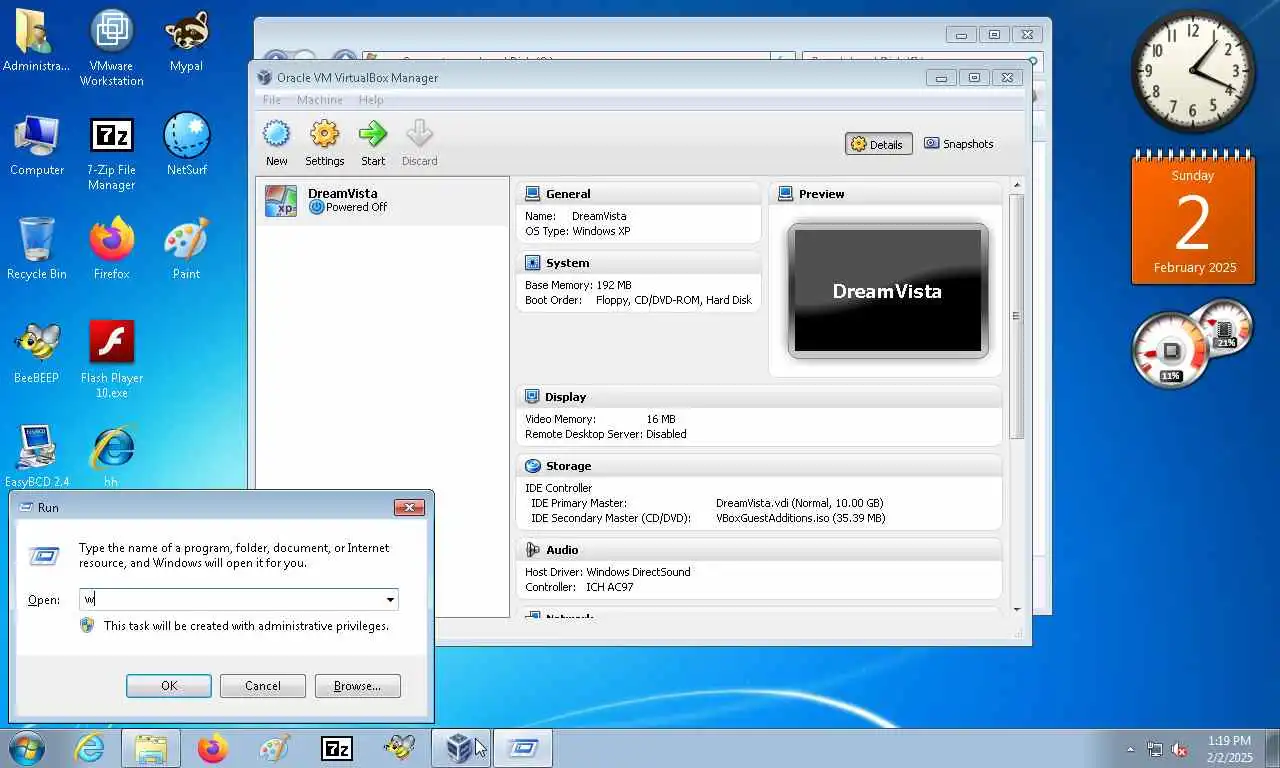Click the vertical scrollbar thumb in details pane
This screenshot has width=1280, height=768.
pyautogui.click(x=1017, y=316)
